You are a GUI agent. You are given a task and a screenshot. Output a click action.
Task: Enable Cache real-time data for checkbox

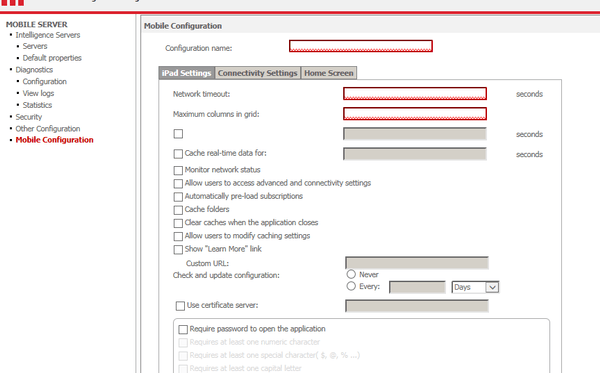pos(178,154)
